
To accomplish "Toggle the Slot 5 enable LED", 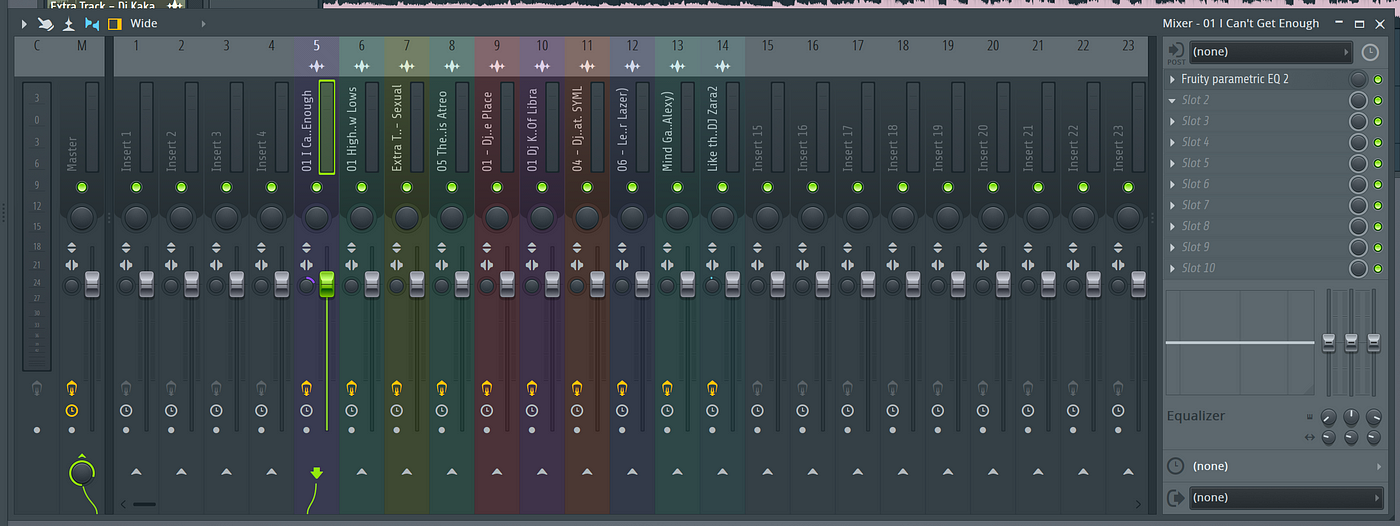I will (1378, 163).
